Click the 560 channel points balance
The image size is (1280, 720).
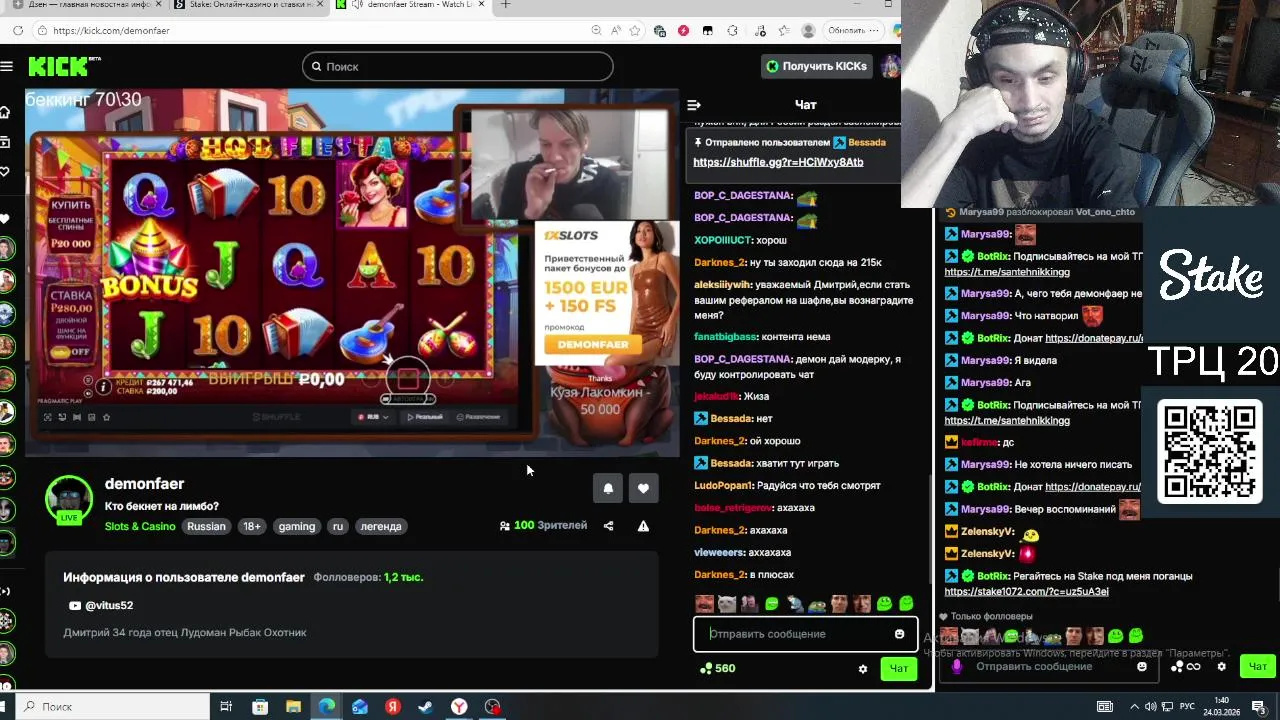(x=718, y=668)
